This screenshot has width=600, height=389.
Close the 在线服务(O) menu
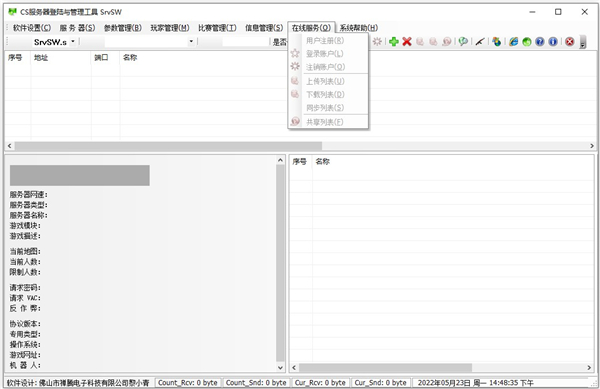(311, 28)
